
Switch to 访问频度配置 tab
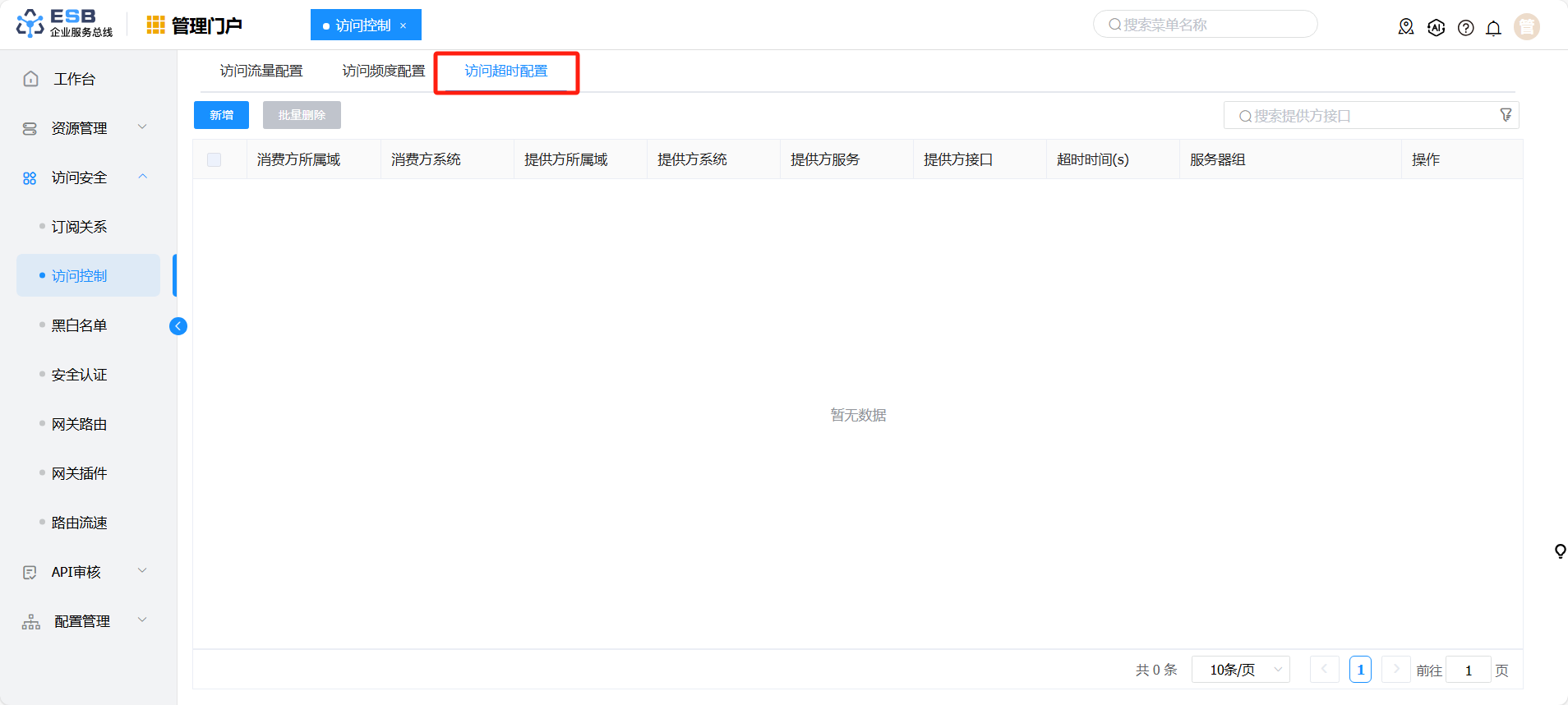pos(384,71)
